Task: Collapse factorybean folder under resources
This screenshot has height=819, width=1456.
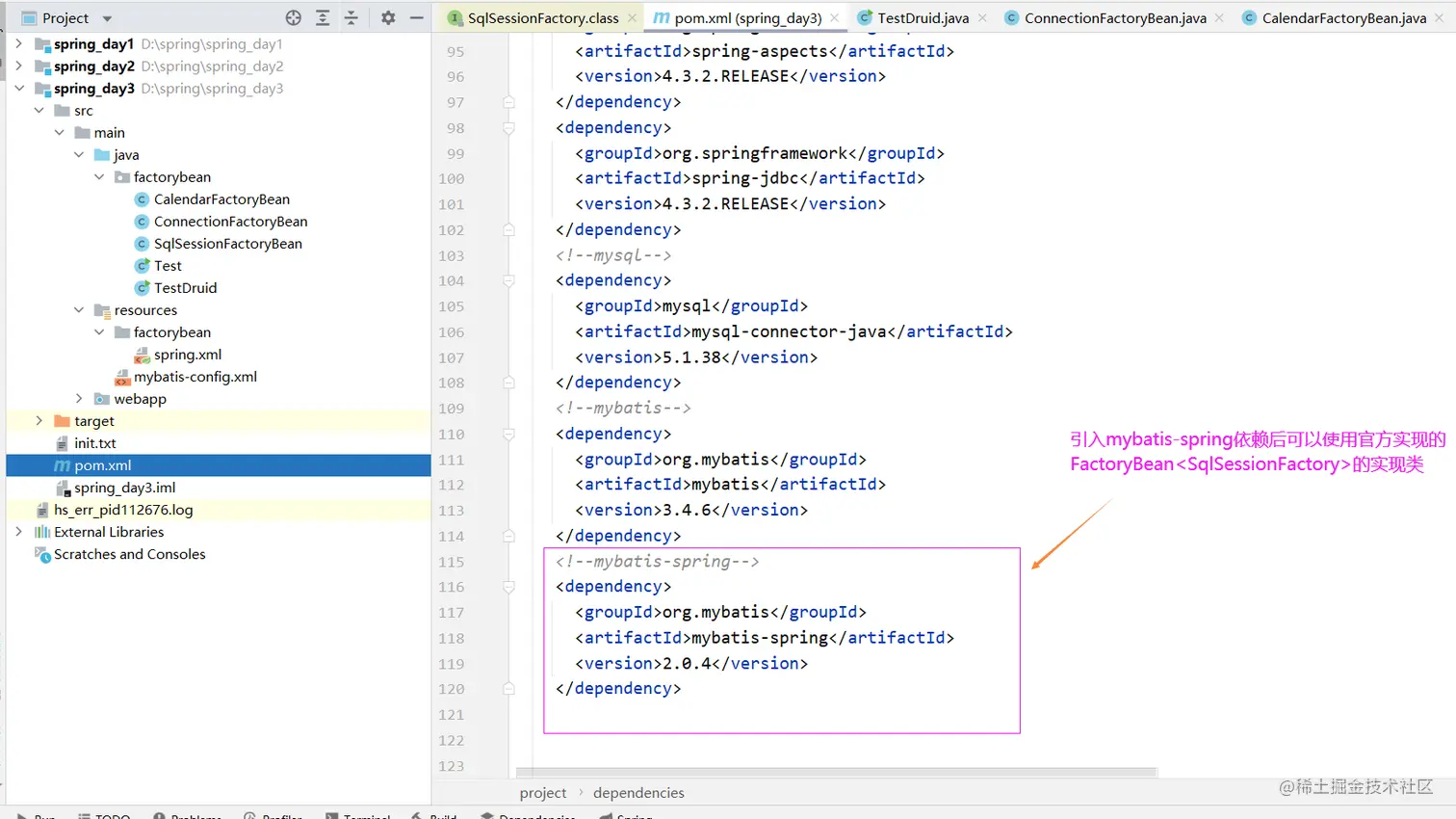Action: [x=99, y=331]
